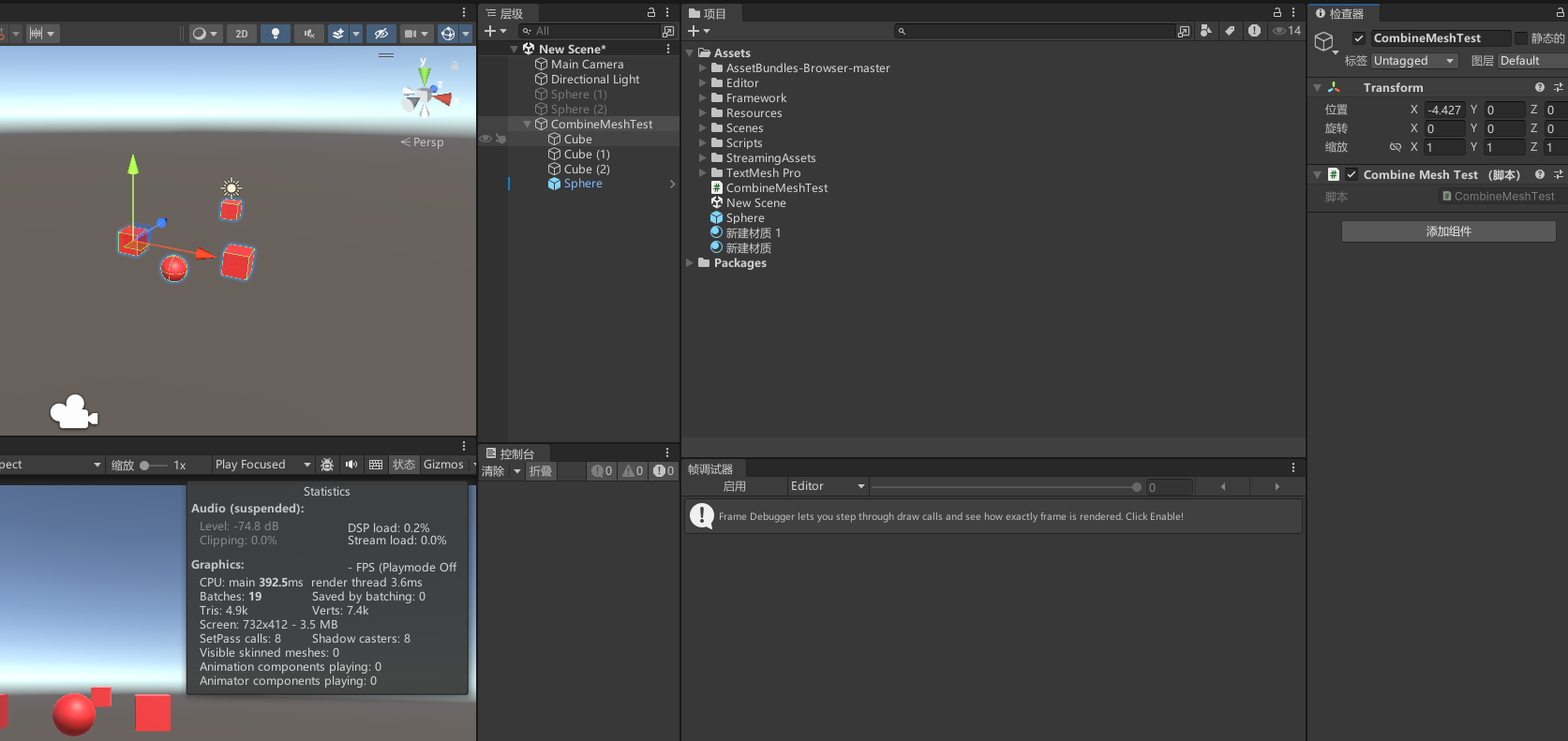The width and height of the screenshot is (1568, 741).
Task: Enable the static (静态的) checkbox
Action: [1521, 38]
